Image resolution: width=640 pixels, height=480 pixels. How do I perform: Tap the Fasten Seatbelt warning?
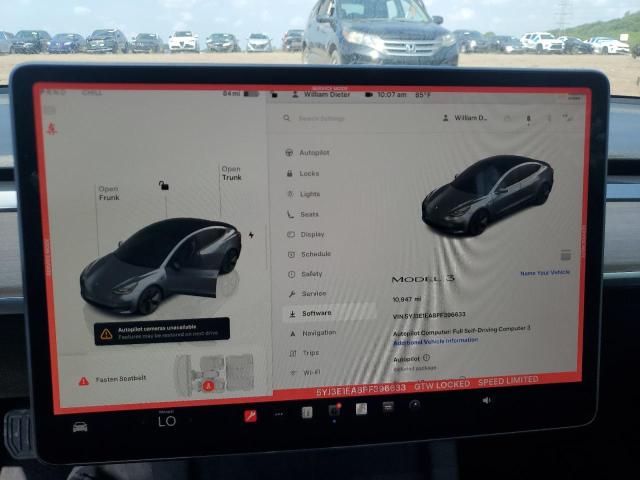tap(113, 380)
